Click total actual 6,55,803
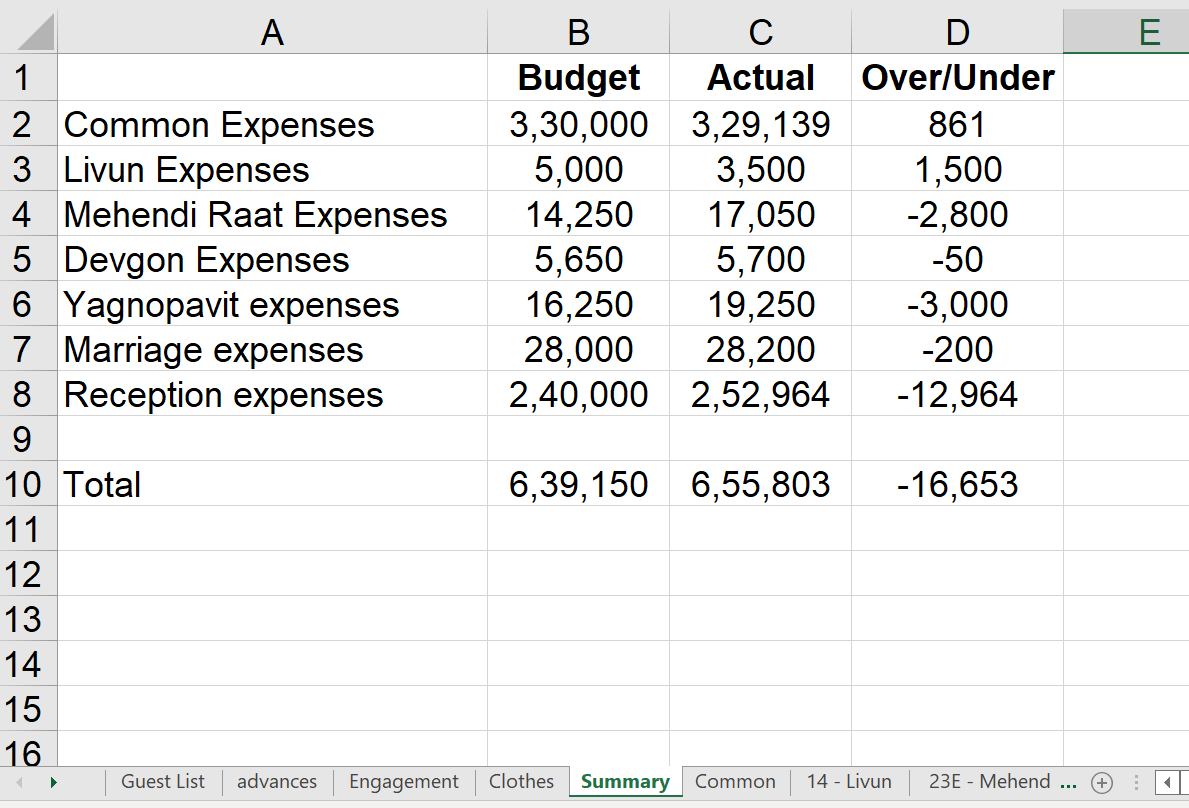This screenshot has width=1189, height=808. (x=761, y=484)
